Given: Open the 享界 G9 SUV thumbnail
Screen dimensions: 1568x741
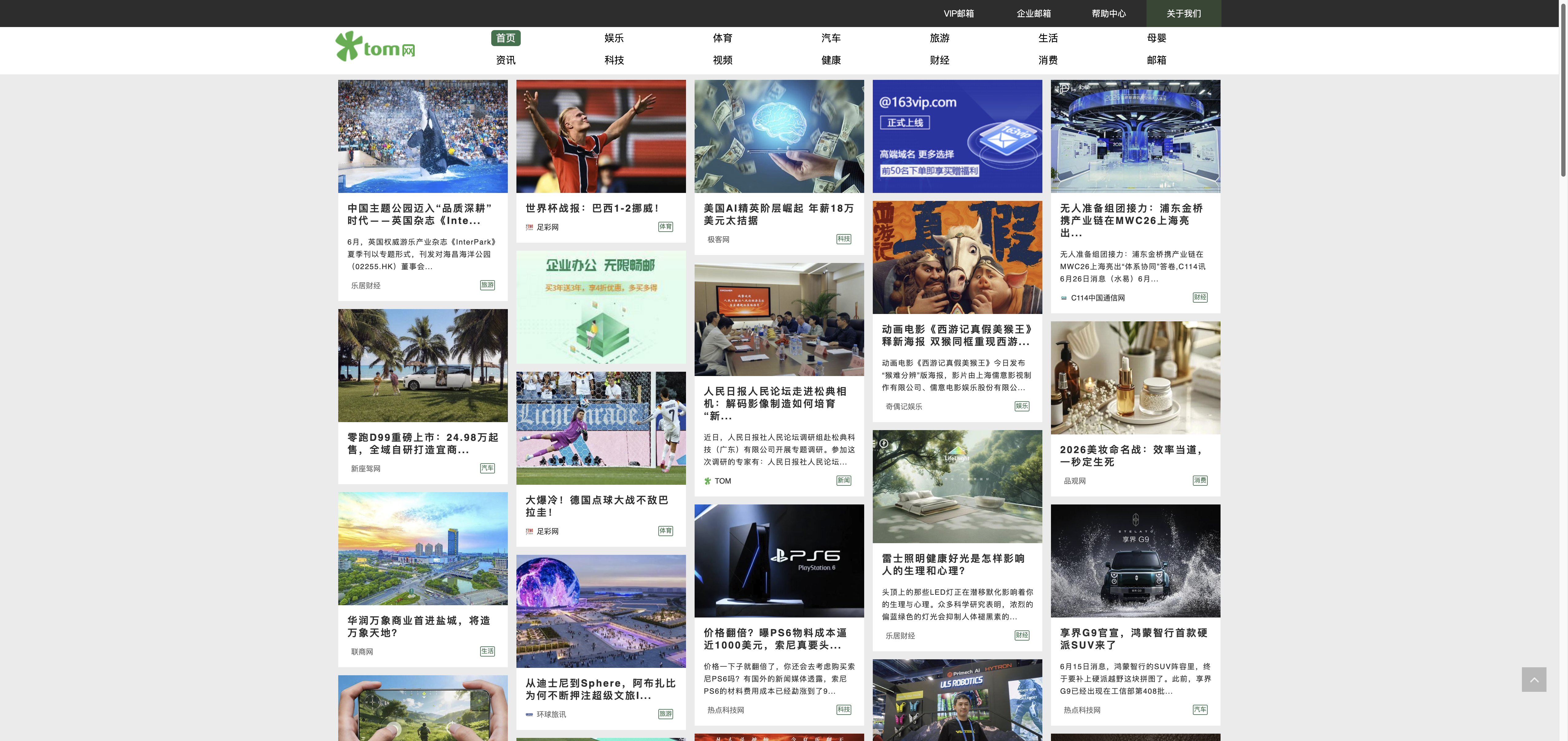Looking at the screenshot, I should [x=1135, y=561].
